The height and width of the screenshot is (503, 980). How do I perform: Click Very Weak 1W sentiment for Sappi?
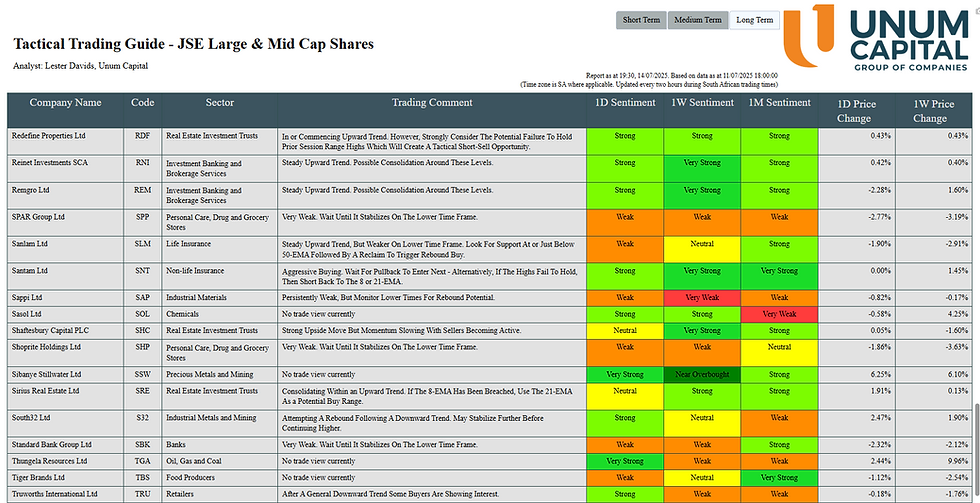pos(702,298)
